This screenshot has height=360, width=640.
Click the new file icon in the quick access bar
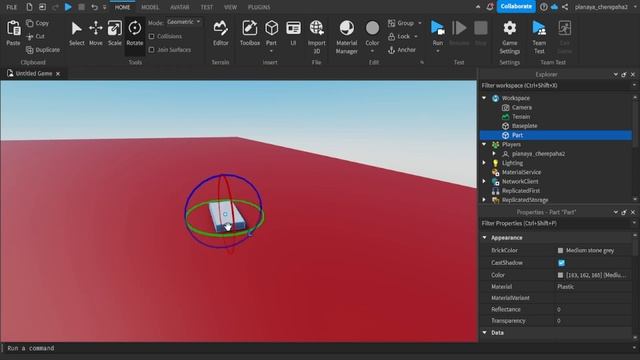tap(29, 7)
